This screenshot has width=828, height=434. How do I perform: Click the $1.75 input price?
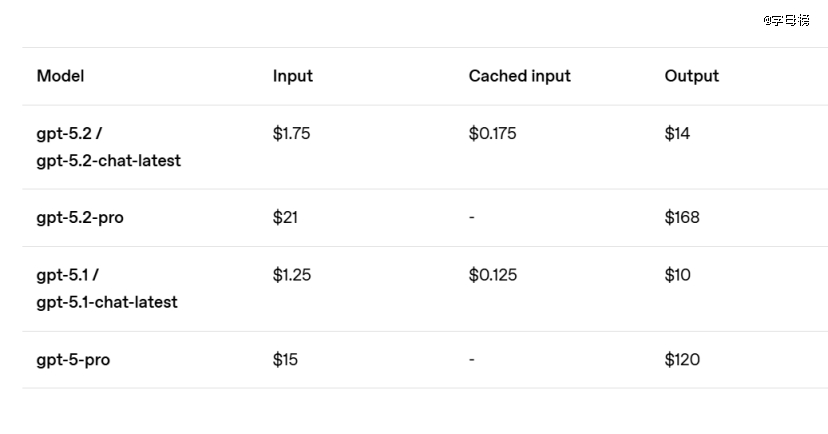291,133
